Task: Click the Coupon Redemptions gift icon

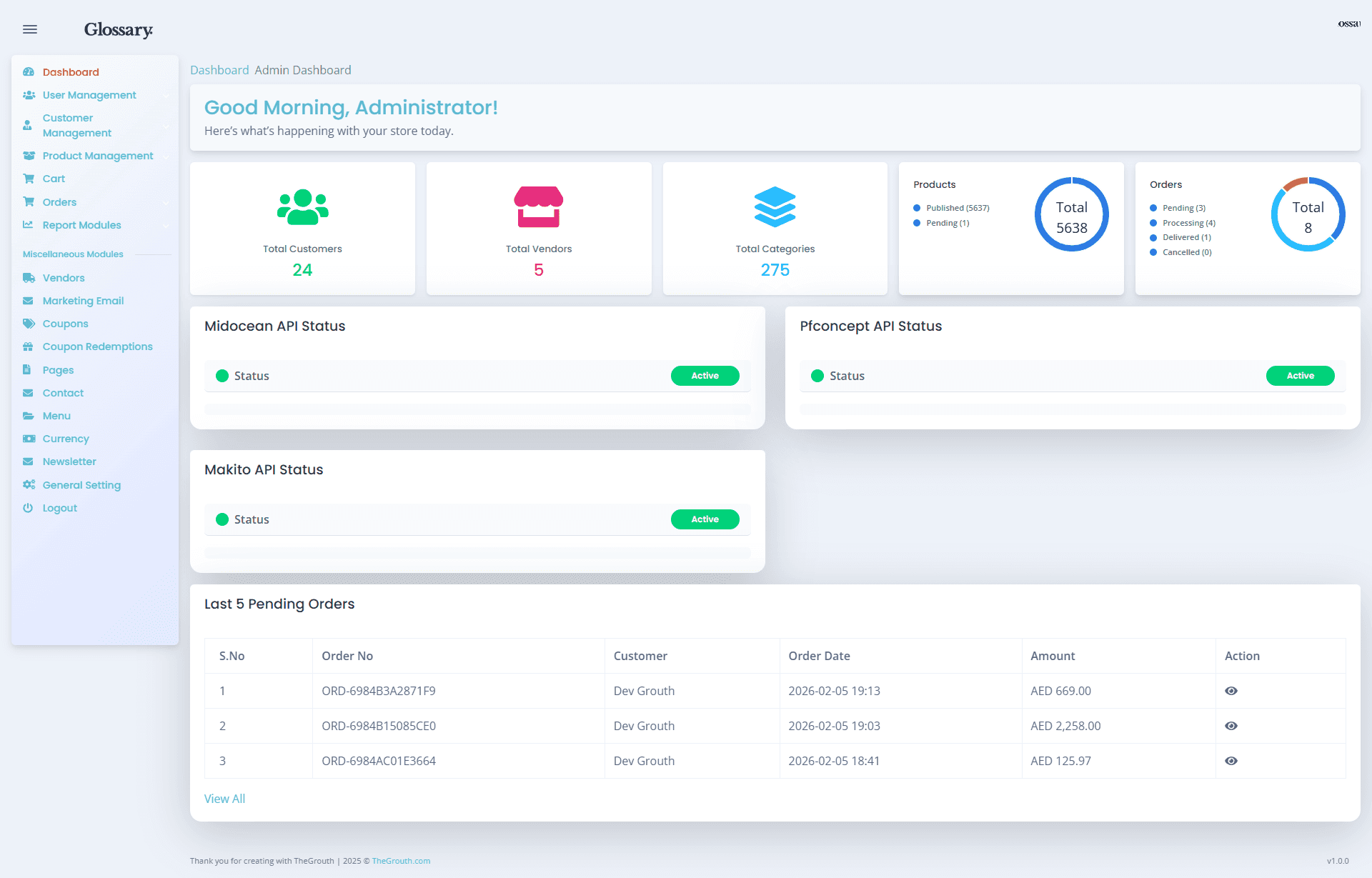Action: (x=29, y=346)
